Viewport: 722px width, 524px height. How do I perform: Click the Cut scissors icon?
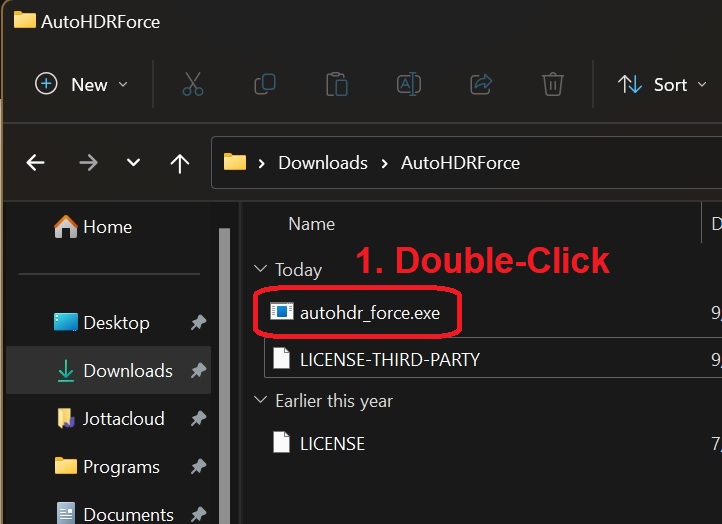click(x=193, y=85)
